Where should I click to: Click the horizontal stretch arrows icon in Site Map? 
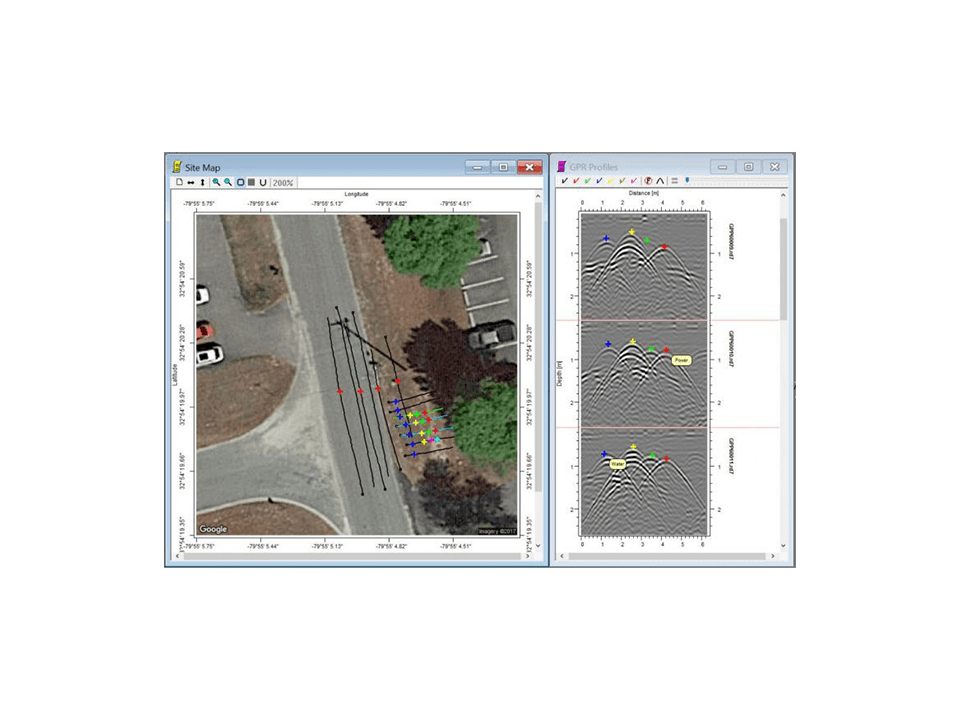coord(191,182)
